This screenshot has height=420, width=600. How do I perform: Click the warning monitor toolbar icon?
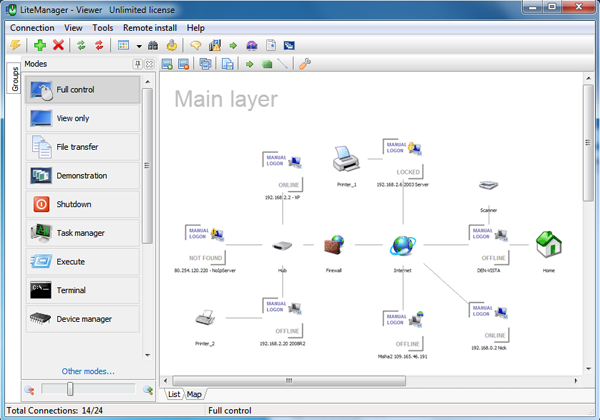point(215,46)
